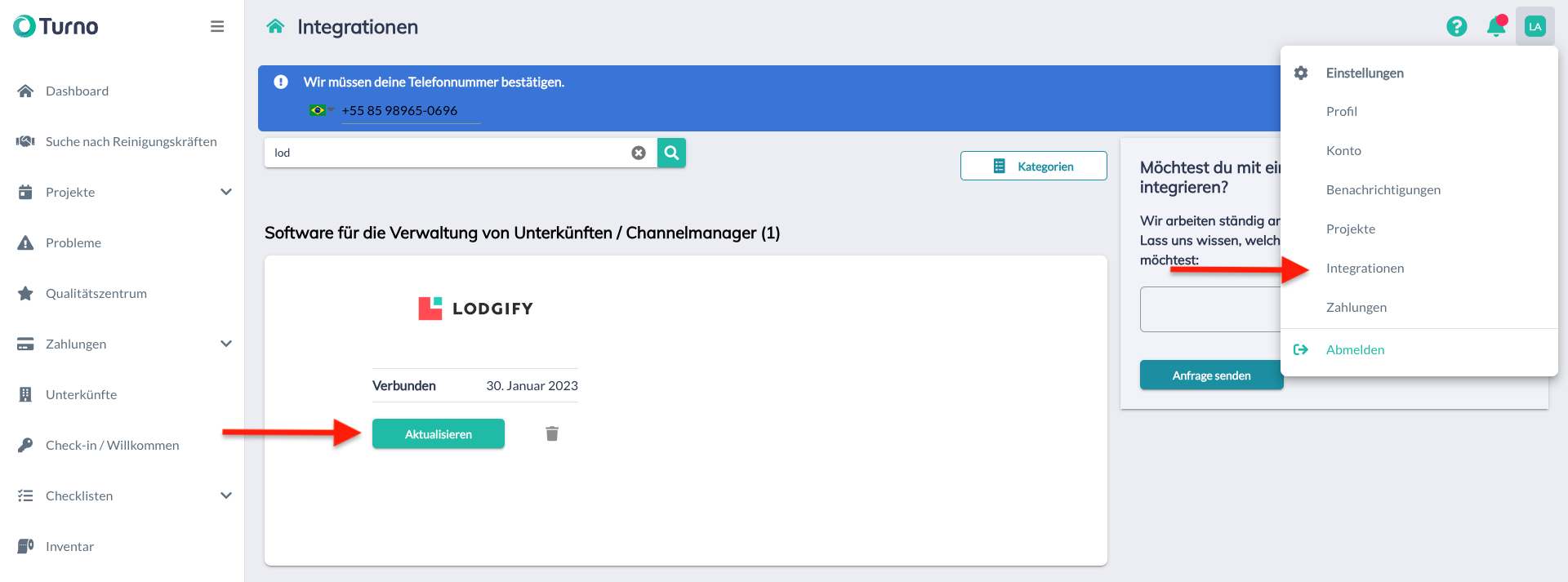Screen dimensions: 1568x582
Task: Click the home icon beside Integrationen title
Action: (x=275, y=26)
